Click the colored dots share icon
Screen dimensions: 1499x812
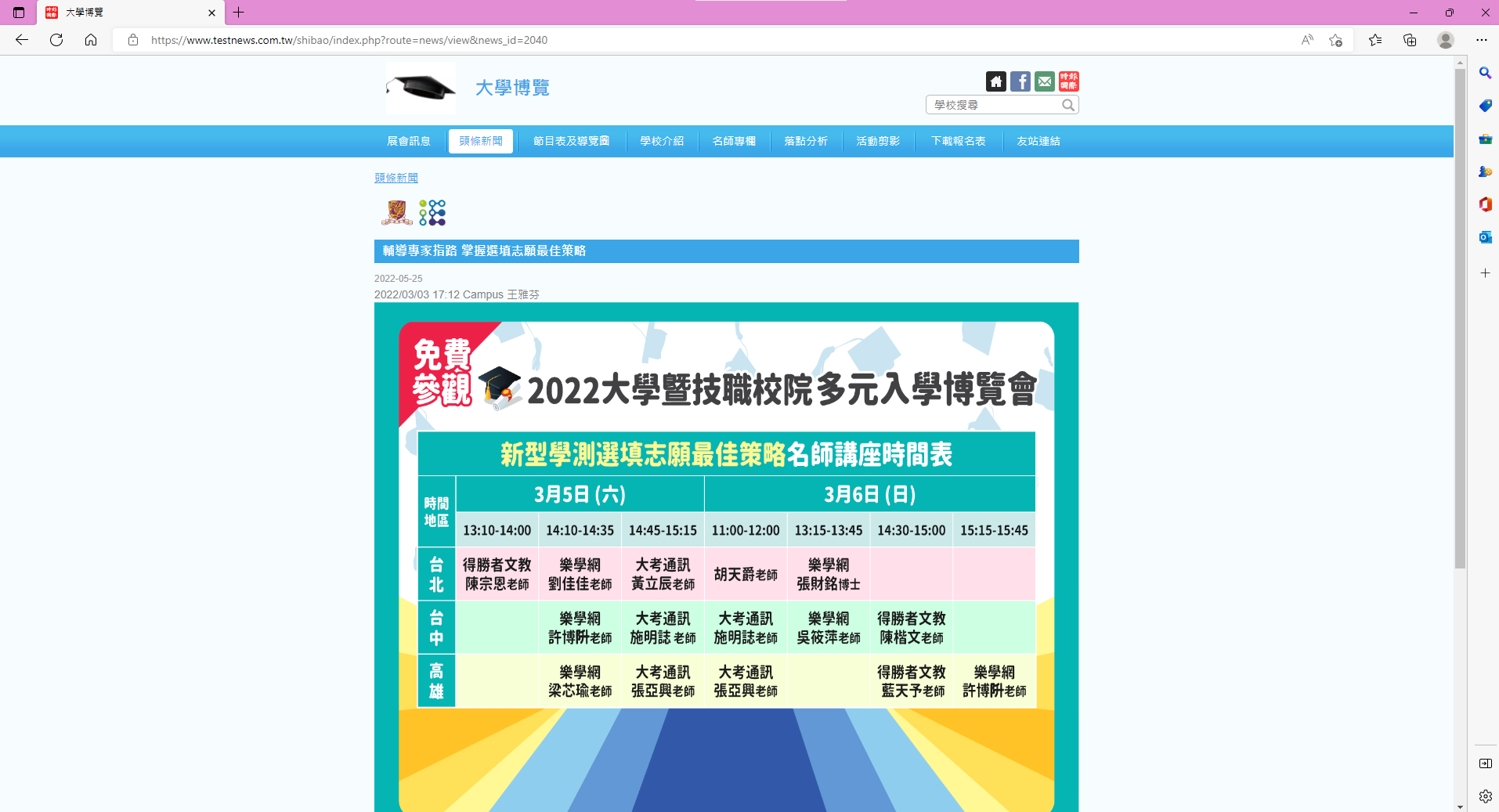(x=432, y=212)
